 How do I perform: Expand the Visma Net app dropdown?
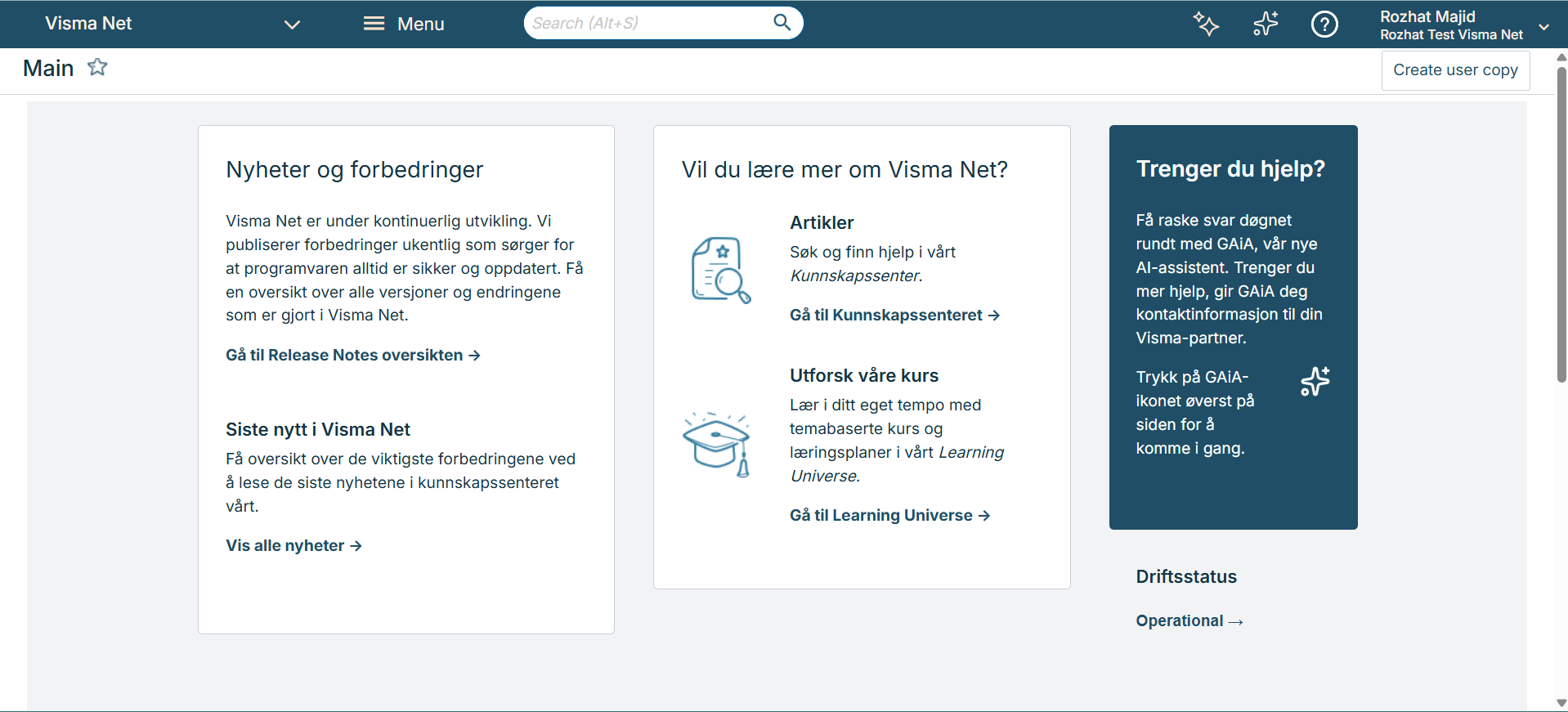click(292, 25)
